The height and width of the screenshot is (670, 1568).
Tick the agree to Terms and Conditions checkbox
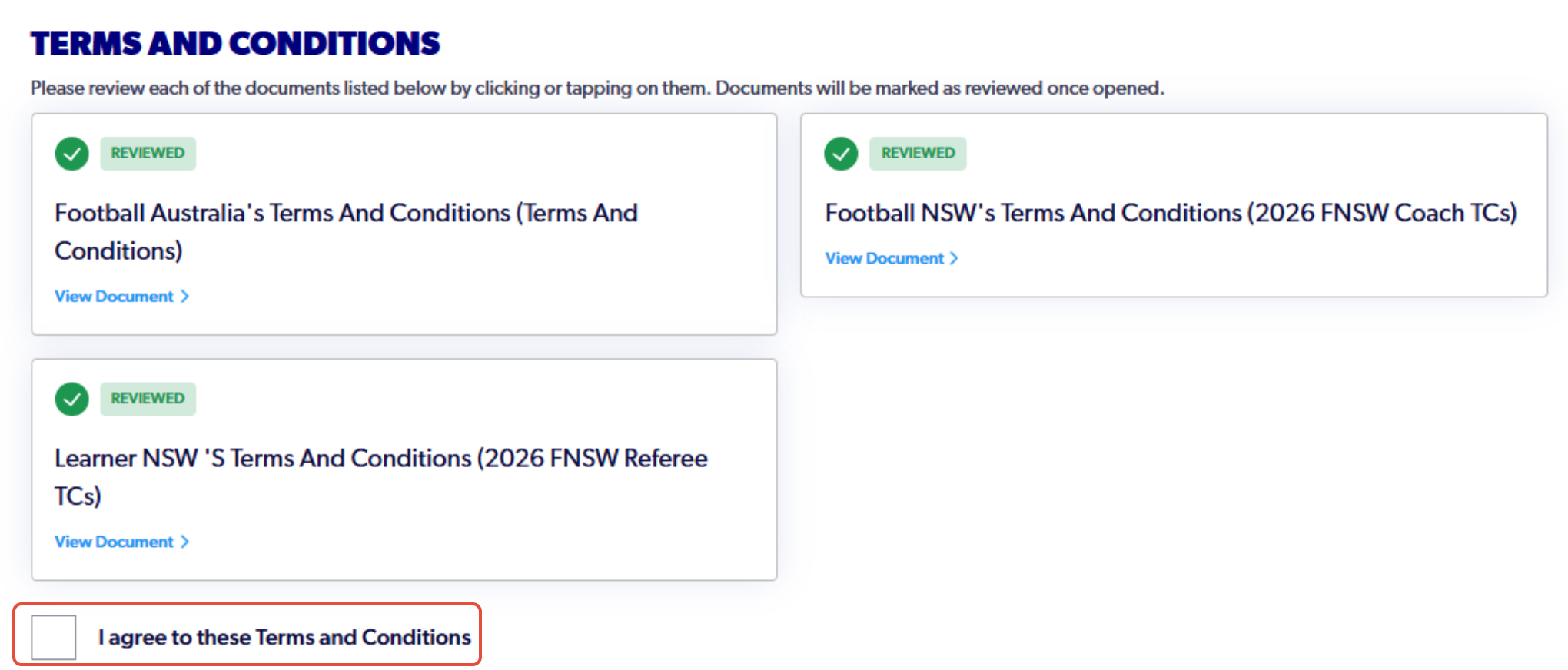[x=54, y=637]
